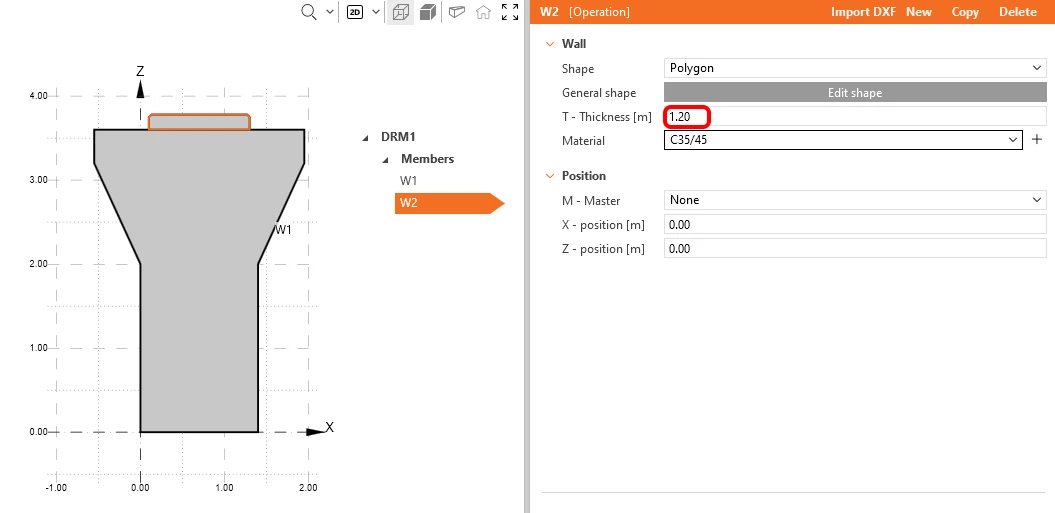Select member W1 in the tree
This screenshot has height=513, width=1055.
[x=408, y=180]
